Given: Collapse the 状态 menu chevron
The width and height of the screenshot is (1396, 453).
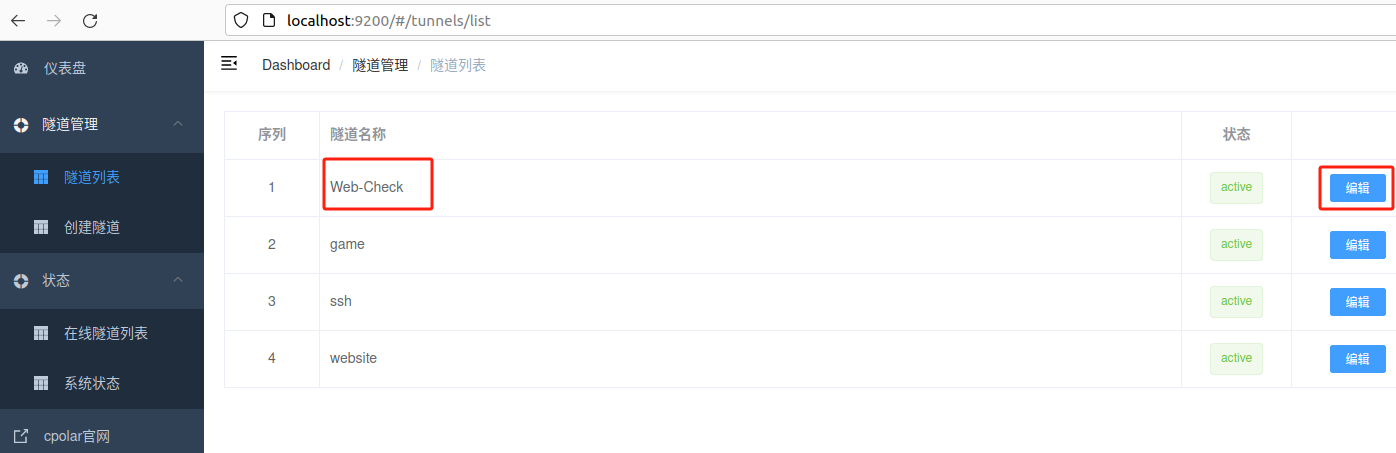Looking at the screenshot, I should pyautogui.click(x=178, y=280).
